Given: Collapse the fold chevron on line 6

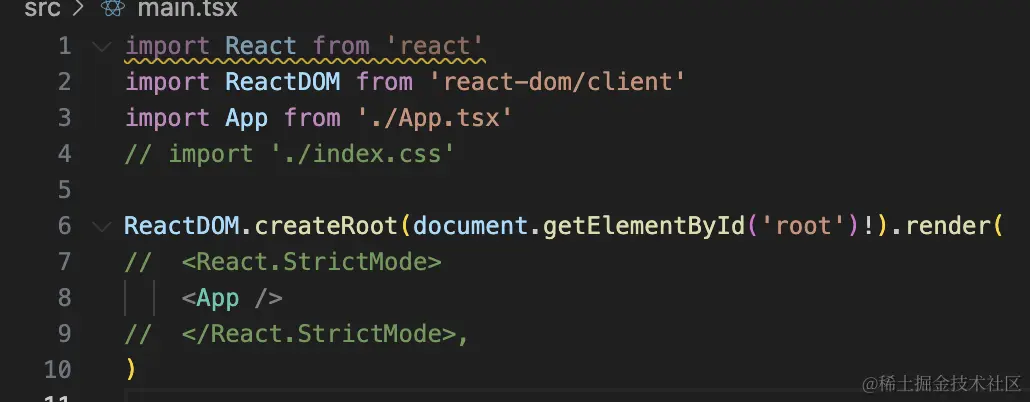Looking at the screenshot, I should coord(102,227).
